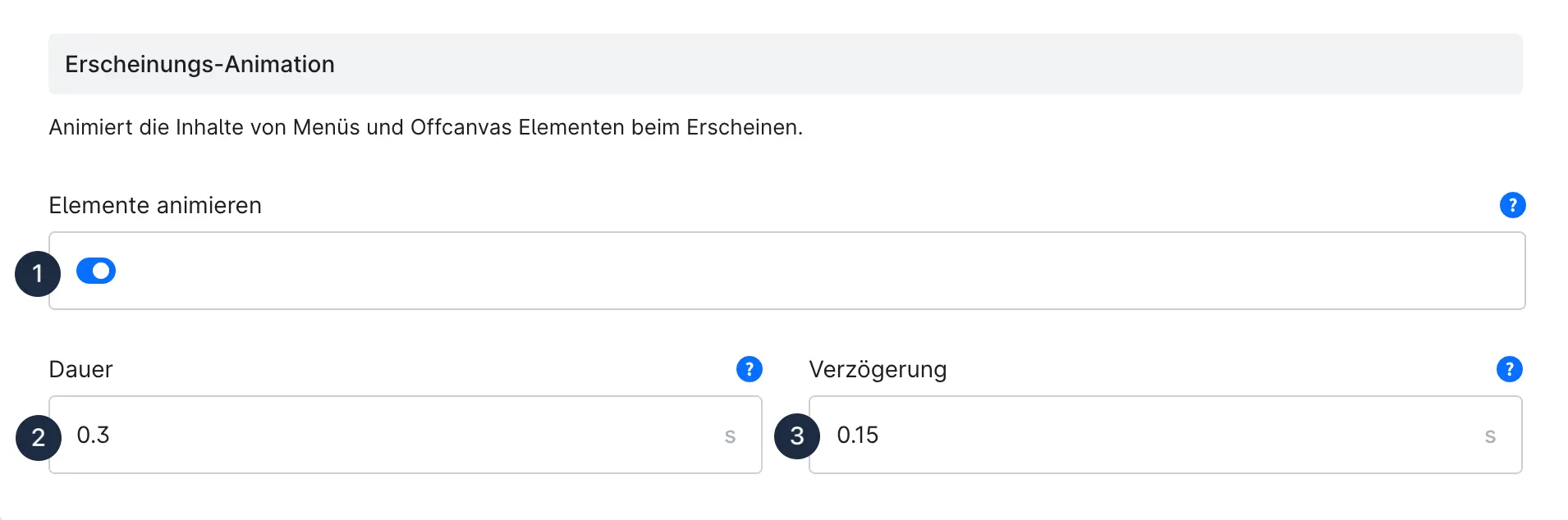This screenshot has height=520, width=1568.
Task: Click the Verzögerung field label
Action: point(878,369)
